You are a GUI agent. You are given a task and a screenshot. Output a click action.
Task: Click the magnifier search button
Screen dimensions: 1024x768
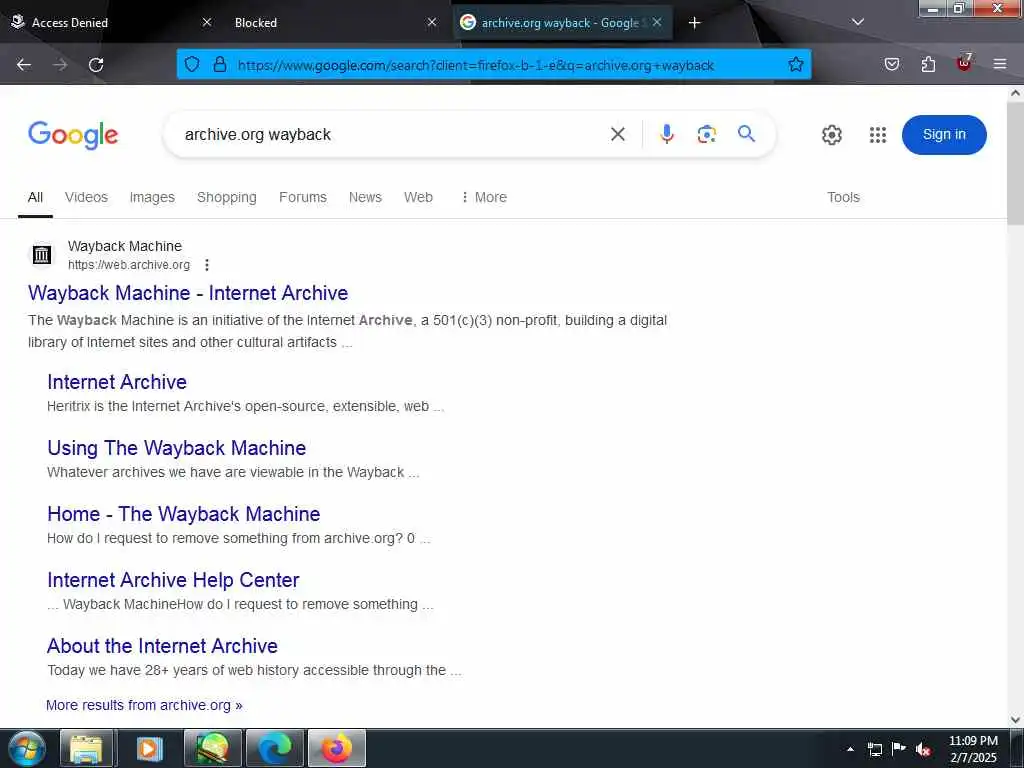[x=746, y=134]
